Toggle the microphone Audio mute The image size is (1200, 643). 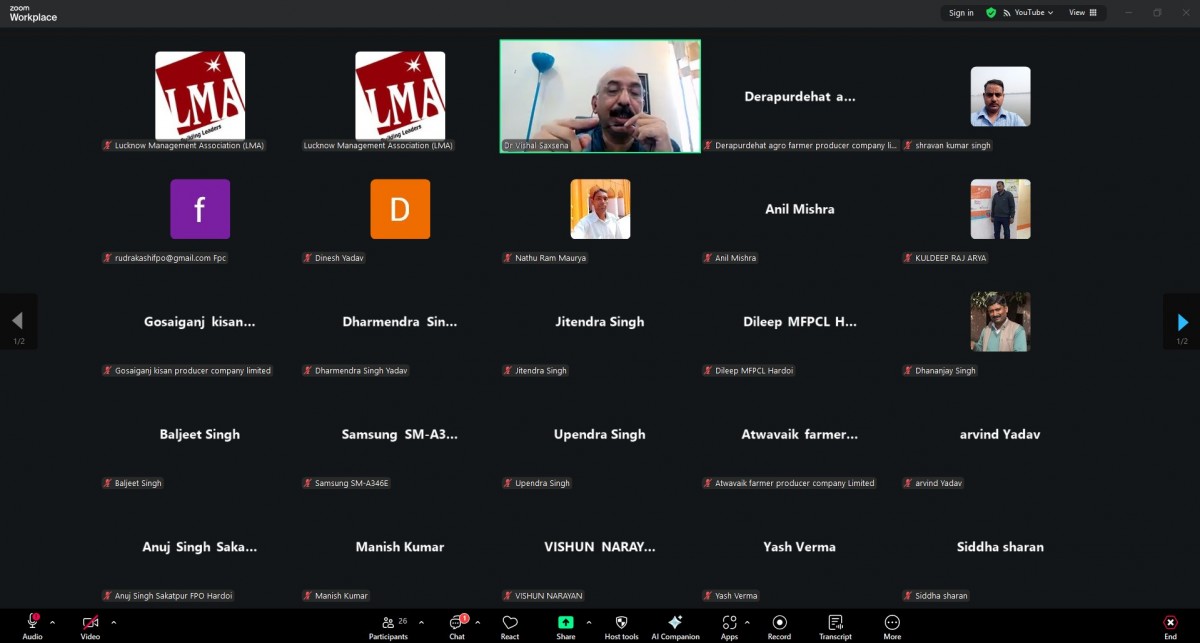coord(32,624)
